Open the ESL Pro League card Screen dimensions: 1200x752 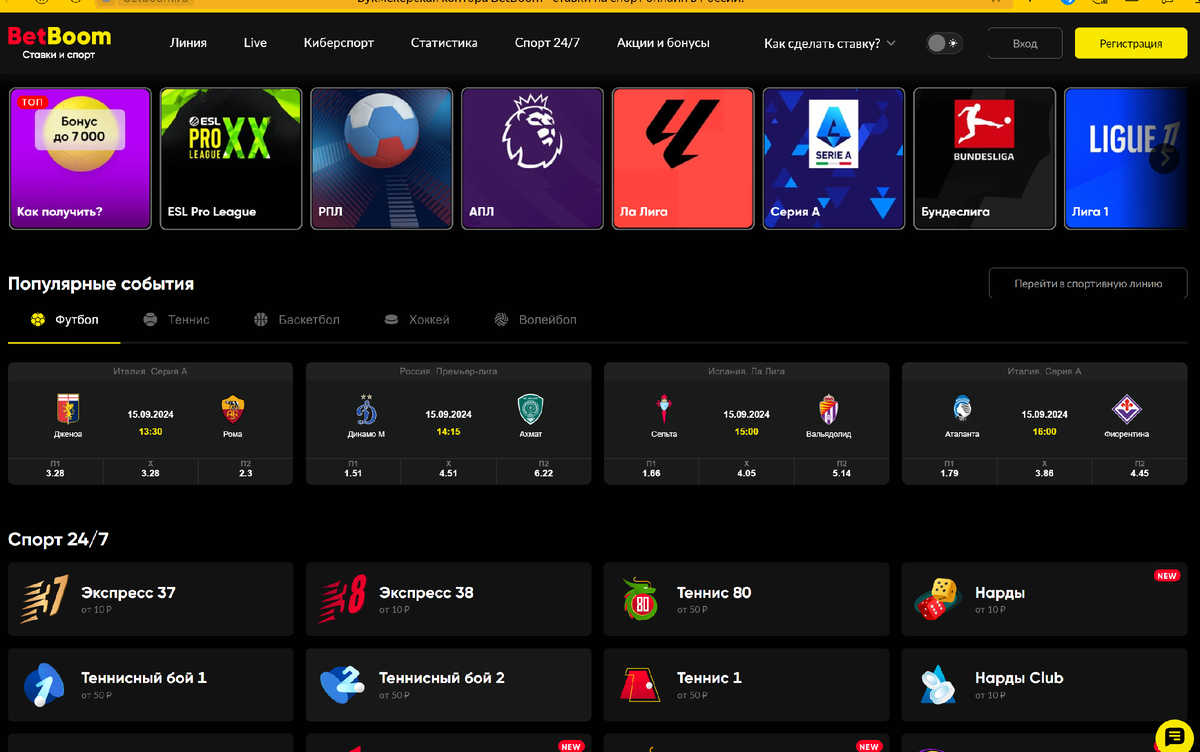231,158
